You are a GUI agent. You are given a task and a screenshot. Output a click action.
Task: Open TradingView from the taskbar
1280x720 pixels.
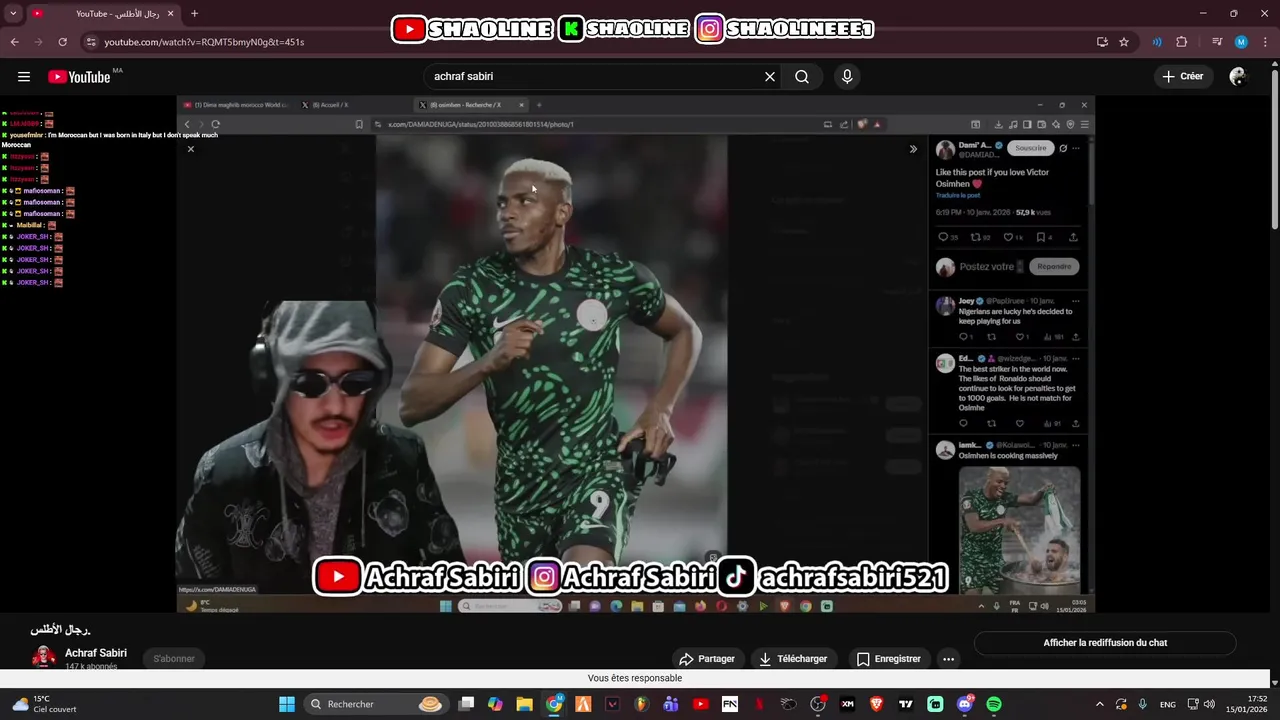(906, 704)
